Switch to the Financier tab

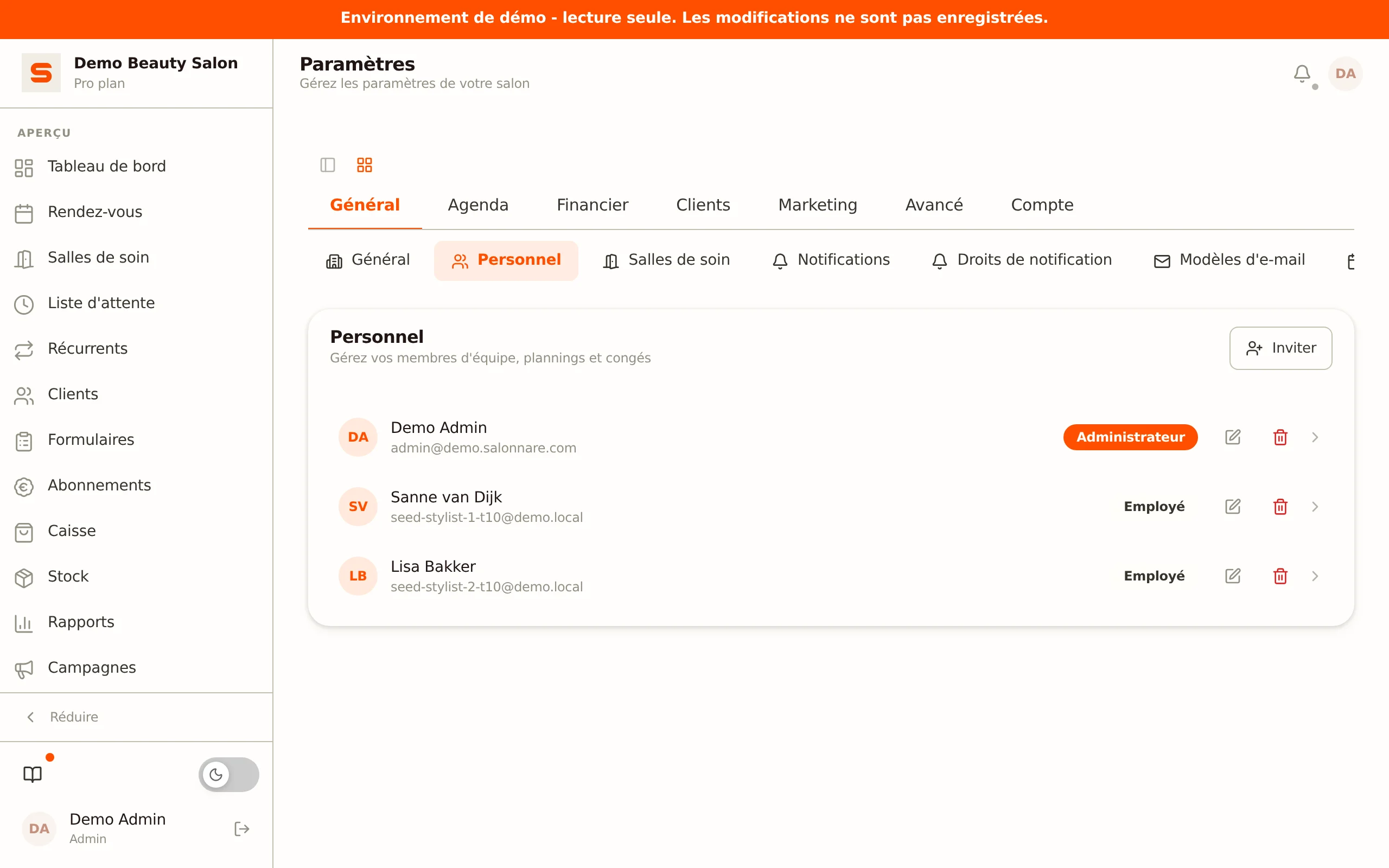592,205
